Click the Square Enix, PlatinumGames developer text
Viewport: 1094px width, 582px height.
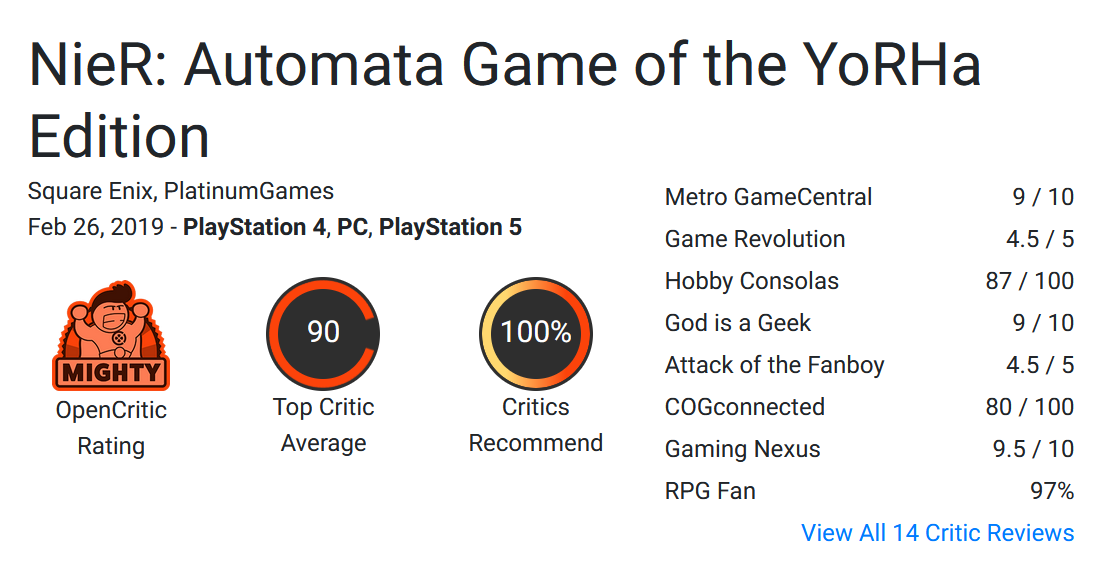(181, 191)
